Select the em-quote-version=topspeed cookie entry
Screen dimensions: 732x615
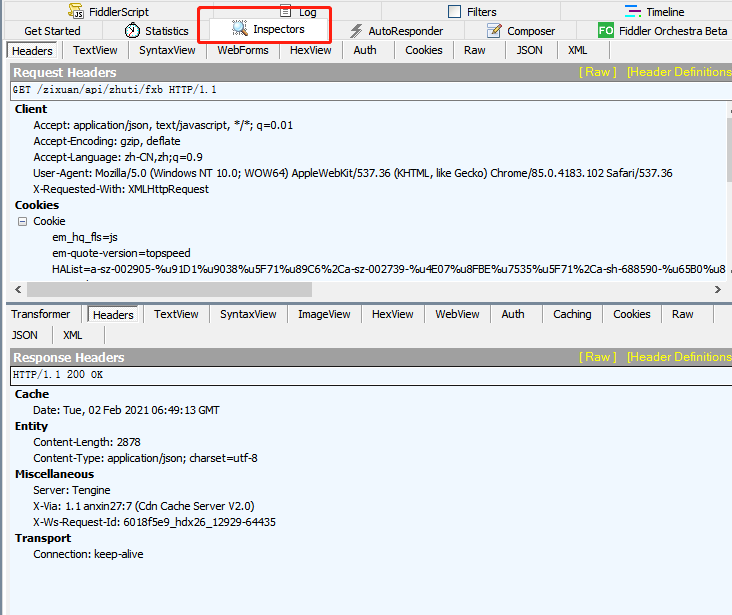tap(121, 253)
